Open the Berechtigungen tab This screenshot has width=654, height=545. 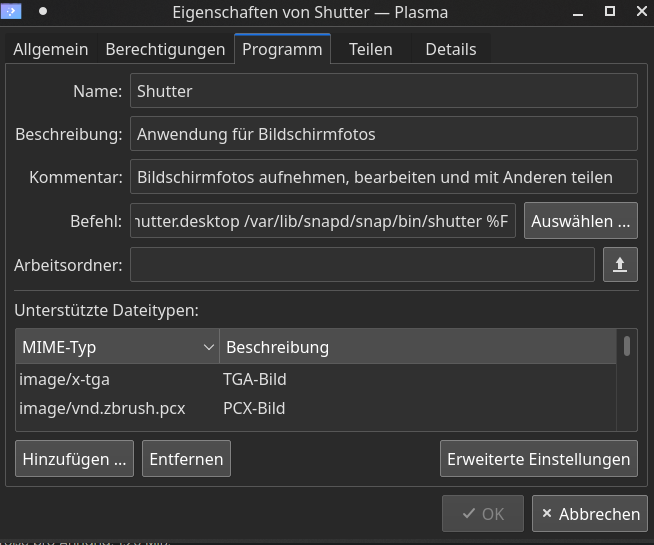[x=165, y=49]
